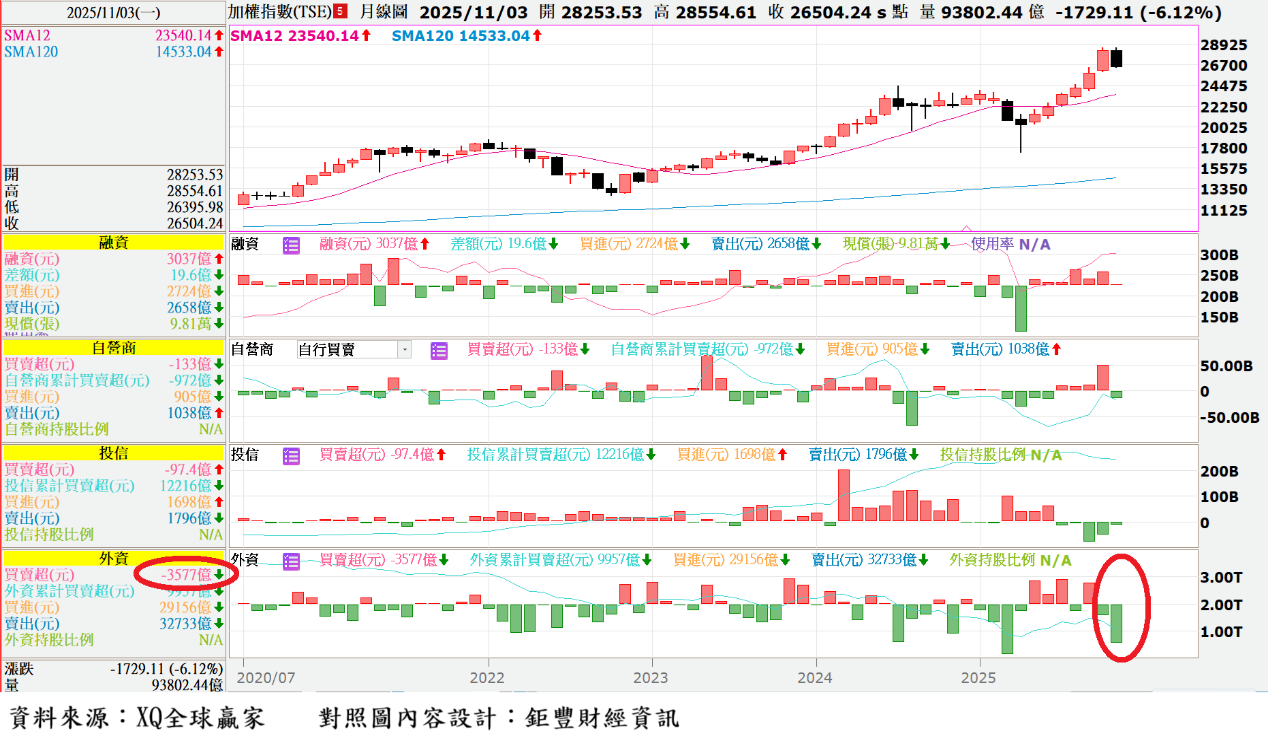Screen dimensions: 1268x741
Task: Select the yellow 投信 header in left sidebar
Action: click(112, 453)
